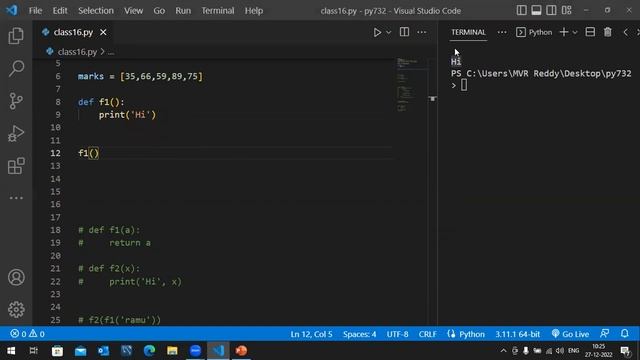Show hidden system tray icons
Viewport: 640px width, 360px height.
(x=503, y=351)
